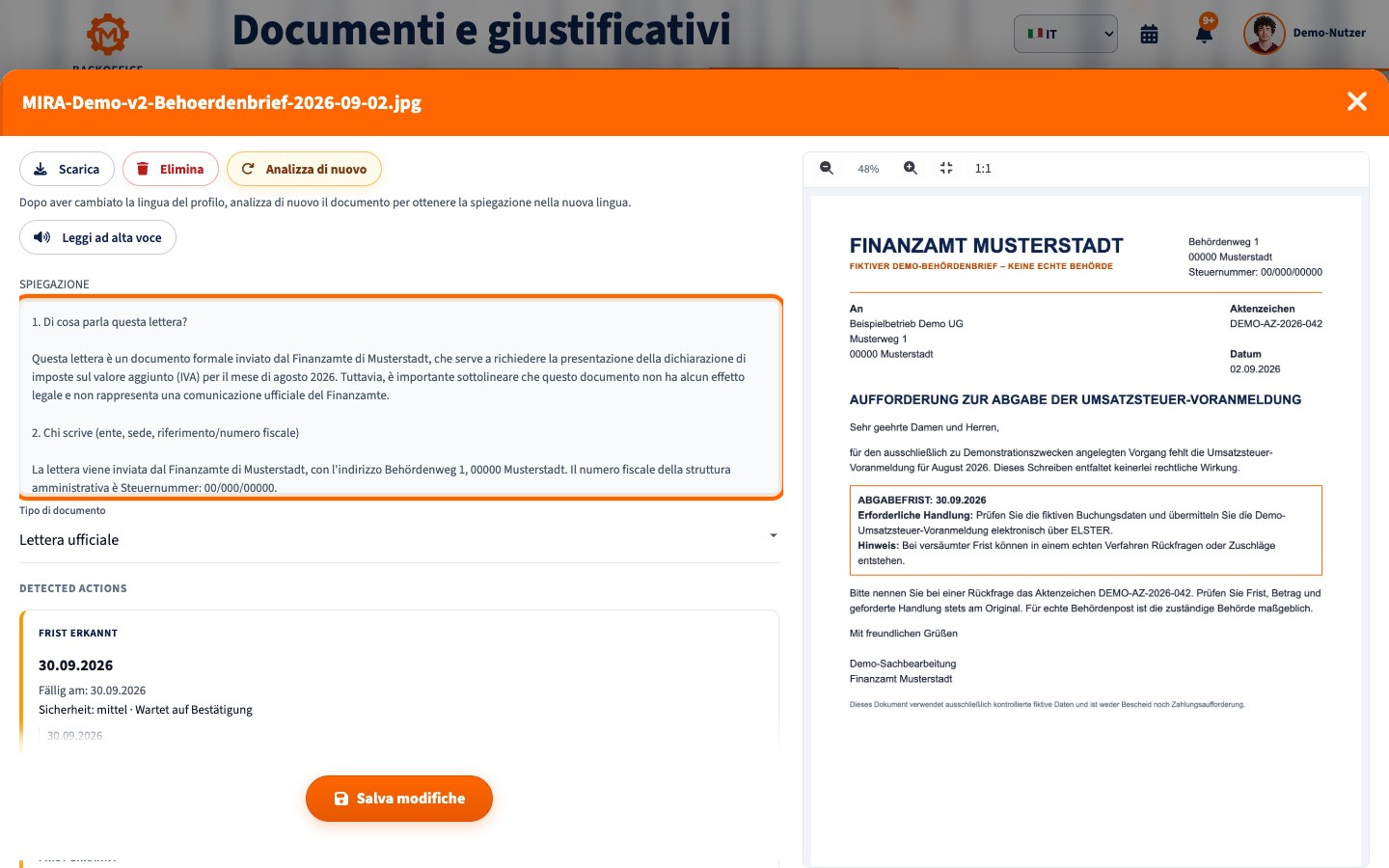Click the Lettera ufficiale selected value
The width and height of the screenshot is (1389, 868).
pos(69,540)
